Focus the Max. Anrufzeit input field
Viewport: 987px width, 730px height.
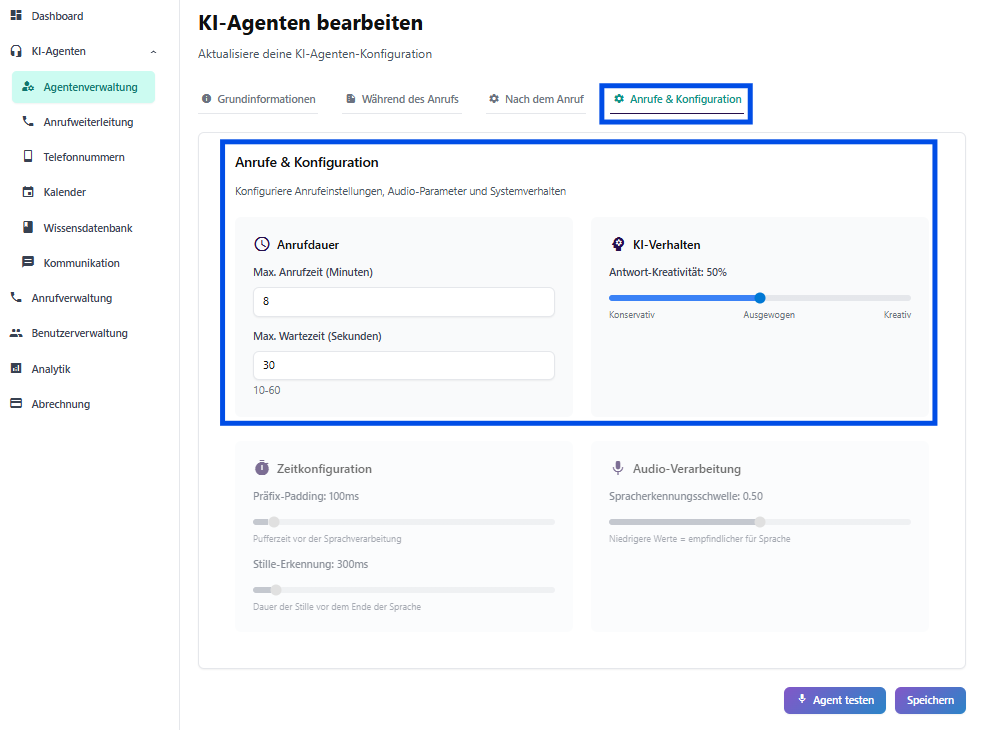pos(404,302)
